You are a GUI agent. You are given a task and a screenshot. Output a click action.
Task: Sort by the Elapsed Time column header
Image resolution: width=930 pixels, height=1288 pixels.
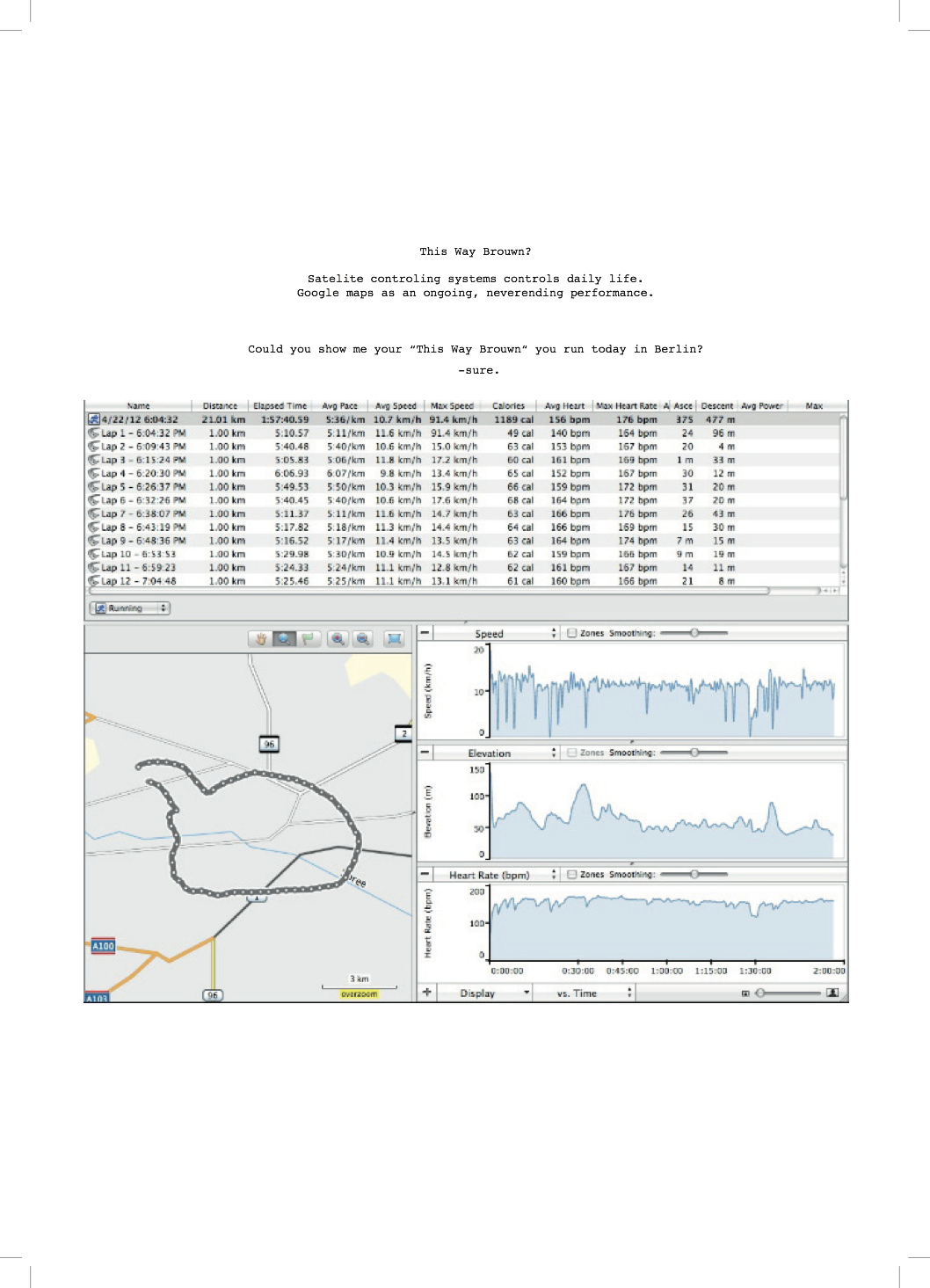[280, 406]
